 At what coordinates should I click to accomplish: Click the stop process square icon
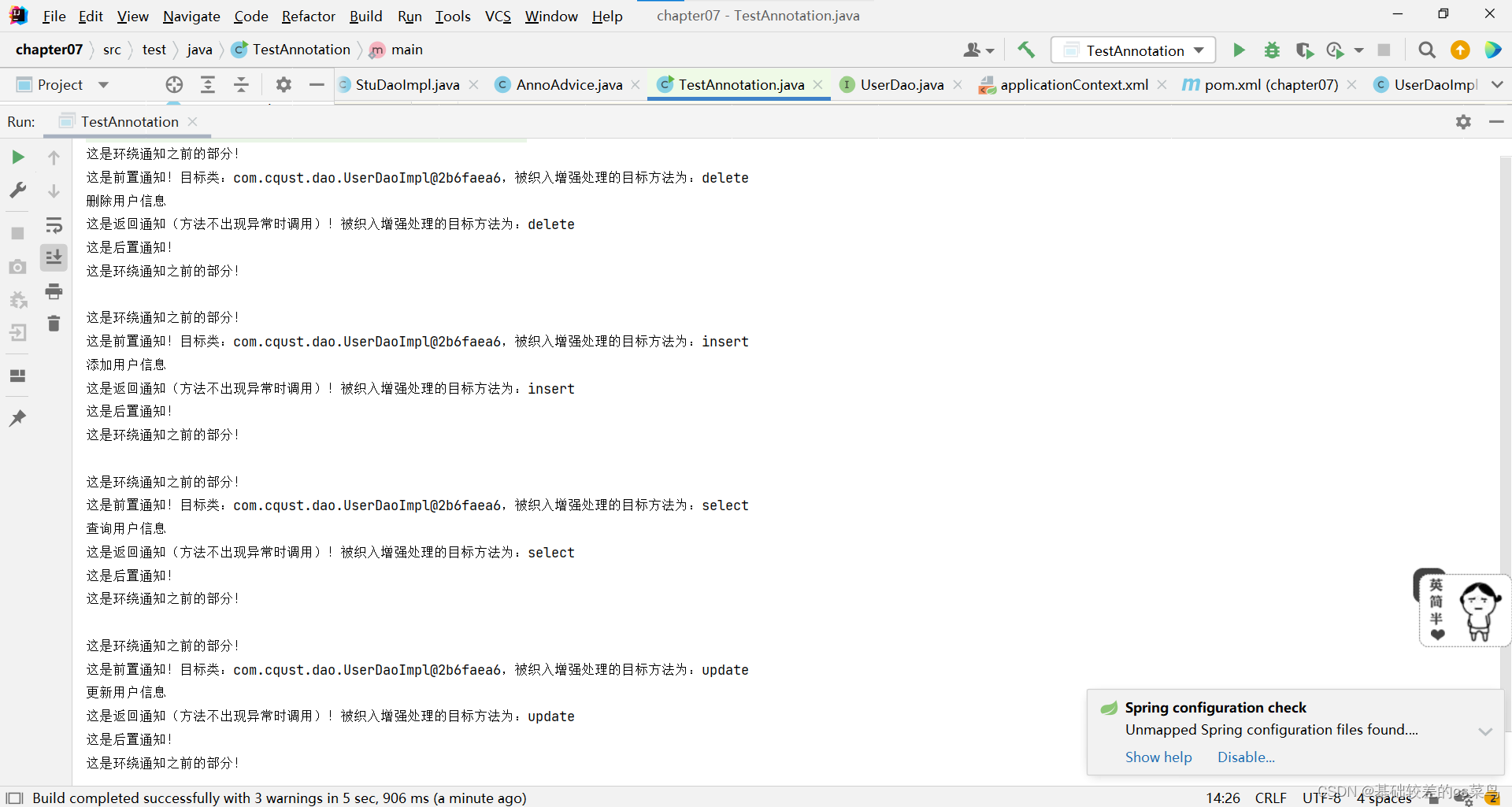point(17,233)
